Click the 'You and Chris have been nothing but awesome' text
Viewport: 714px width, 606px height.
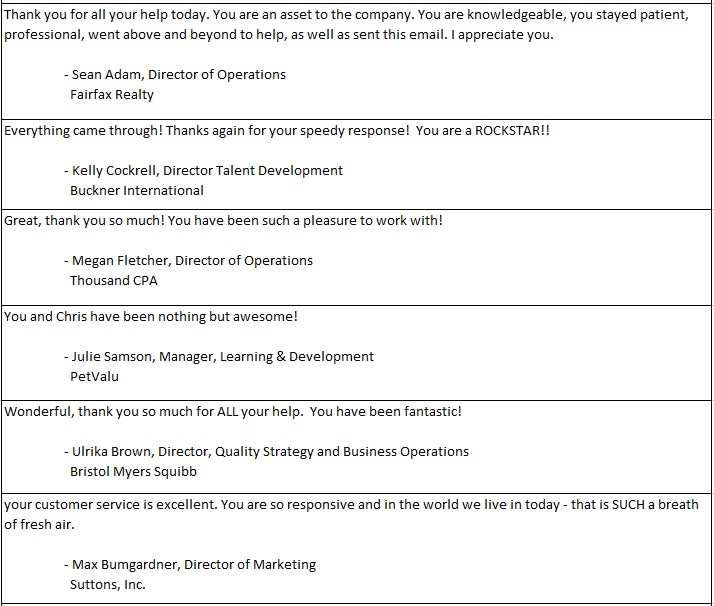(151, 316)
